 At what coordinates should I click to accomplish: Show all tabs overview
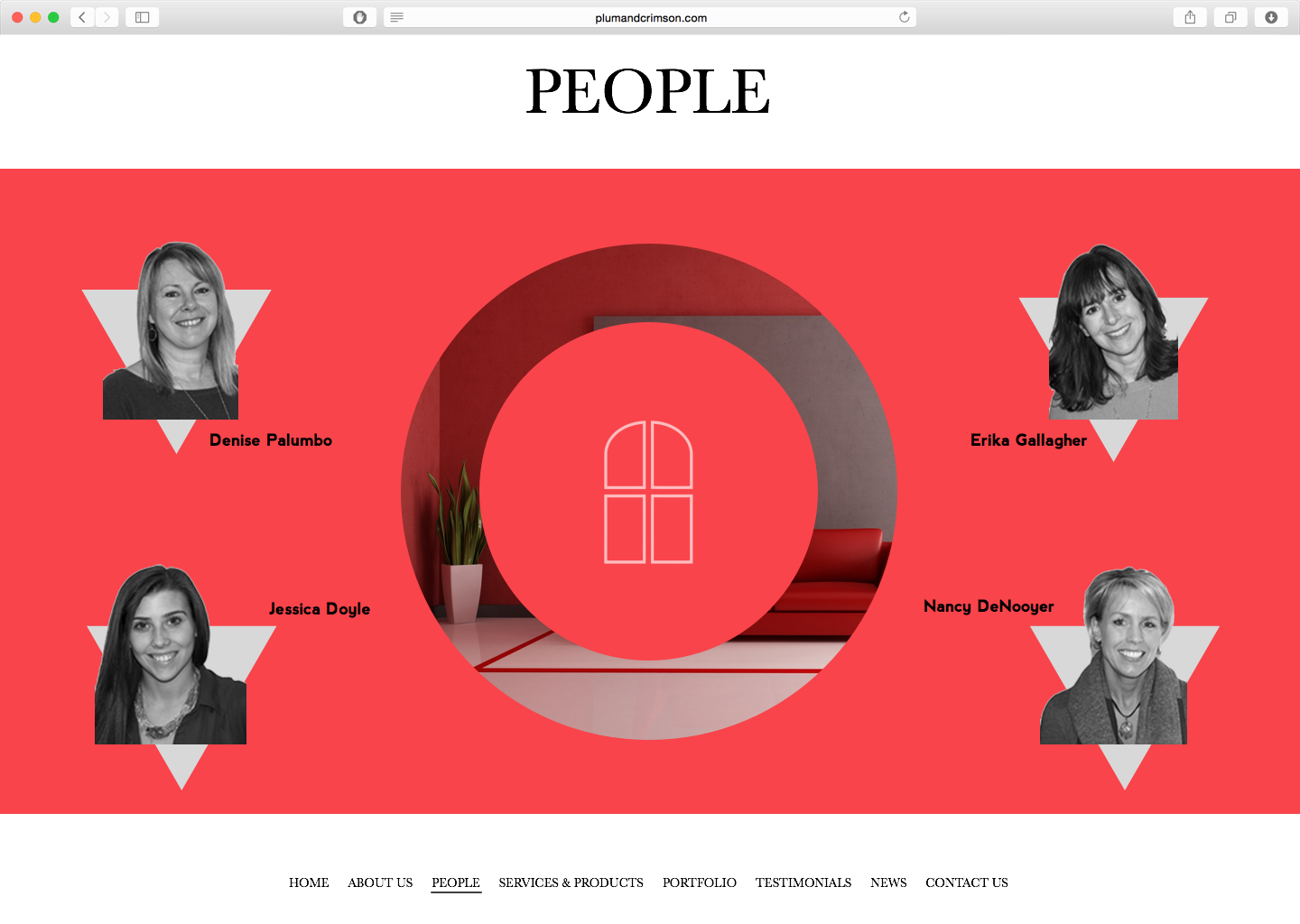pos(1230,17)
